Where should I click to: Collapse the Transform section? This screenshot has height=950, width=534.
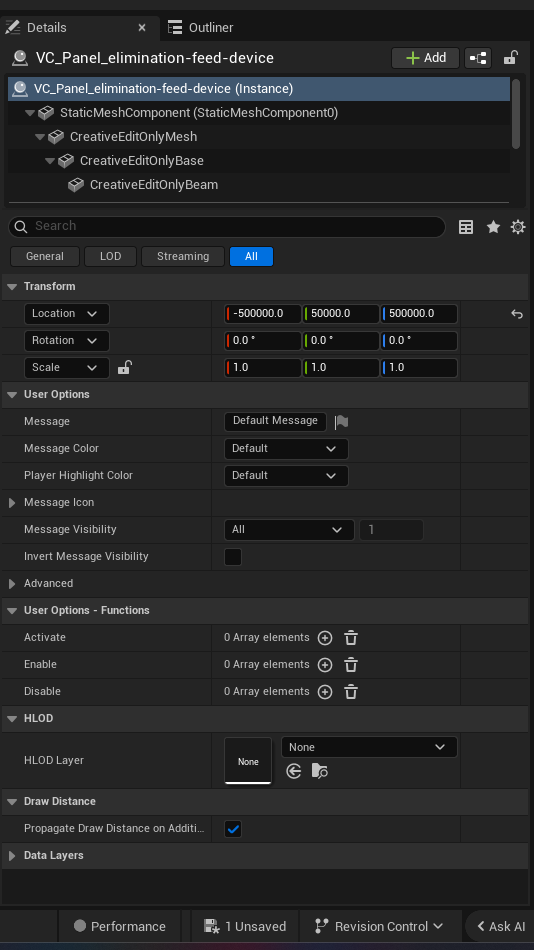12,287
